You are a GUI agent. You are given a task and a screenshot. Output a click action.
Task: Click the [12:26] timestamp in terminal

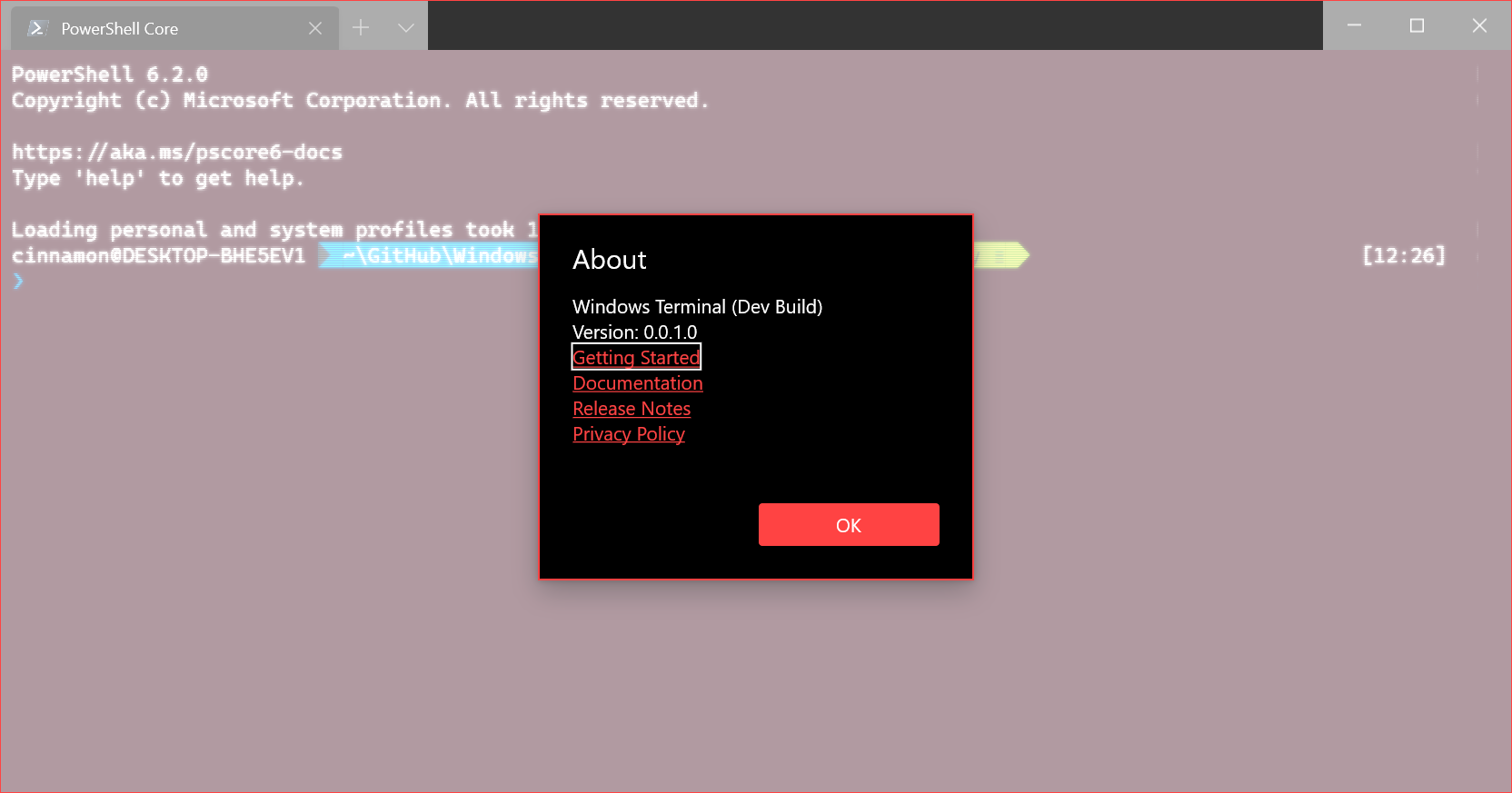[x=1404, y=255]
